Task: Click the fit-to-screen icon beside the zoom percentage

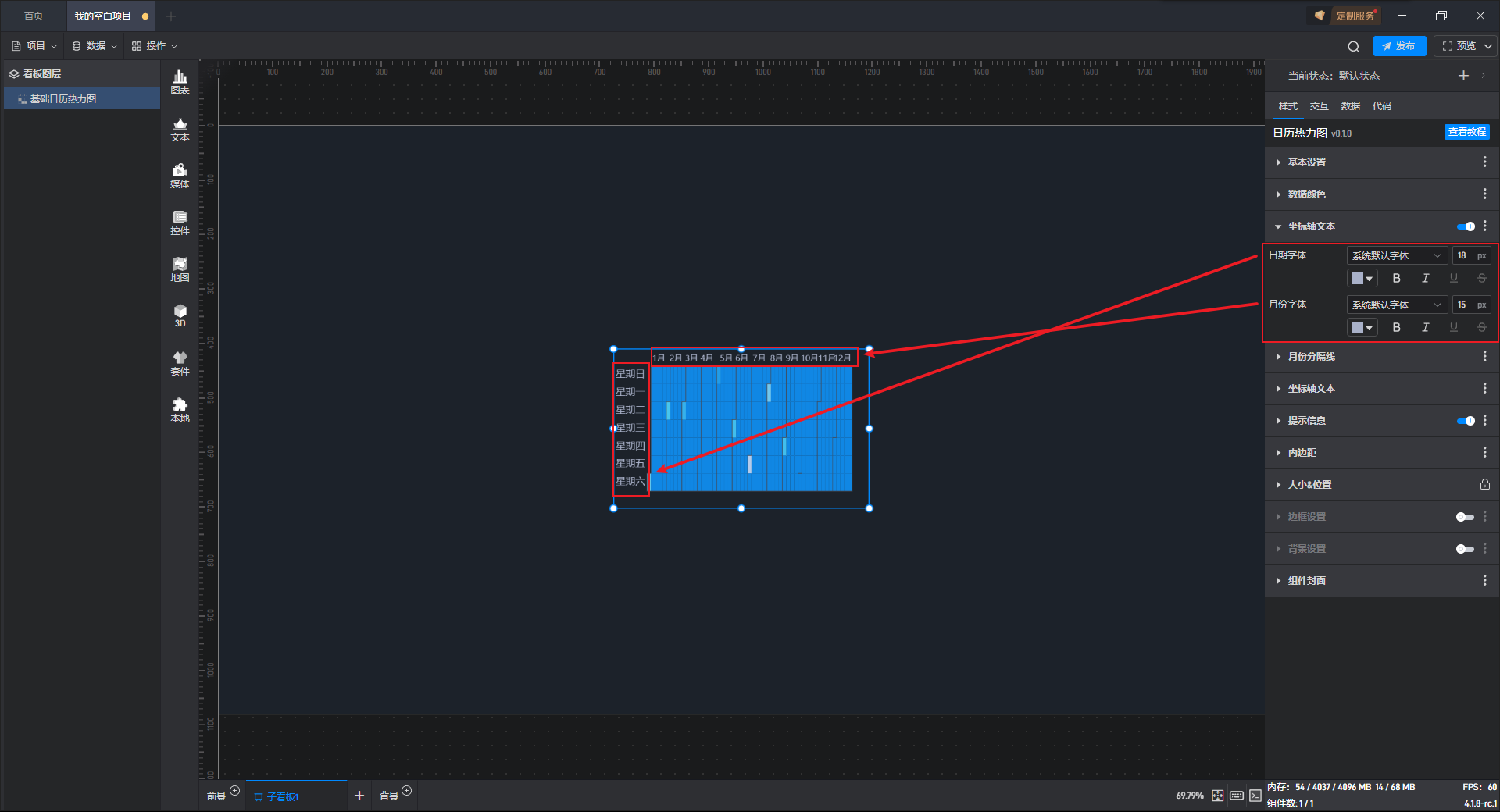Action: pyautogui.click(x=1218, y=796)
